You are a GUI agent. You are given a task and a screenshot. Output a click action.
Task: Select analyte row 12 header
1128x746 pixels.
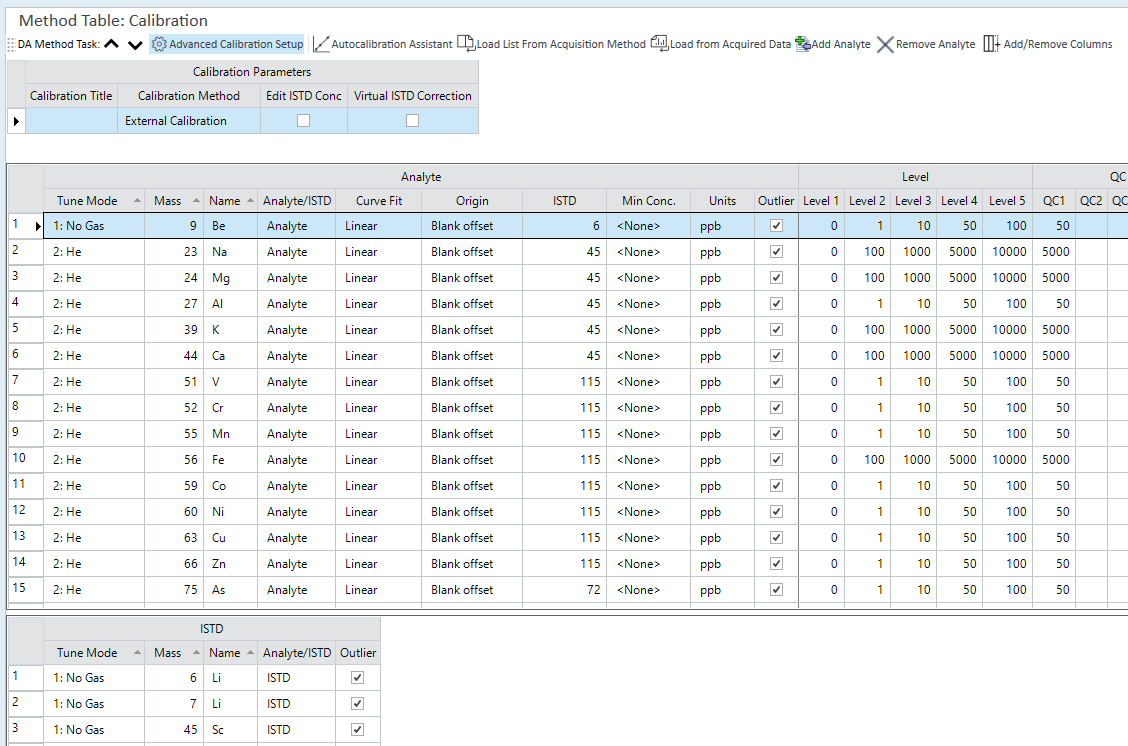(25, 511)
